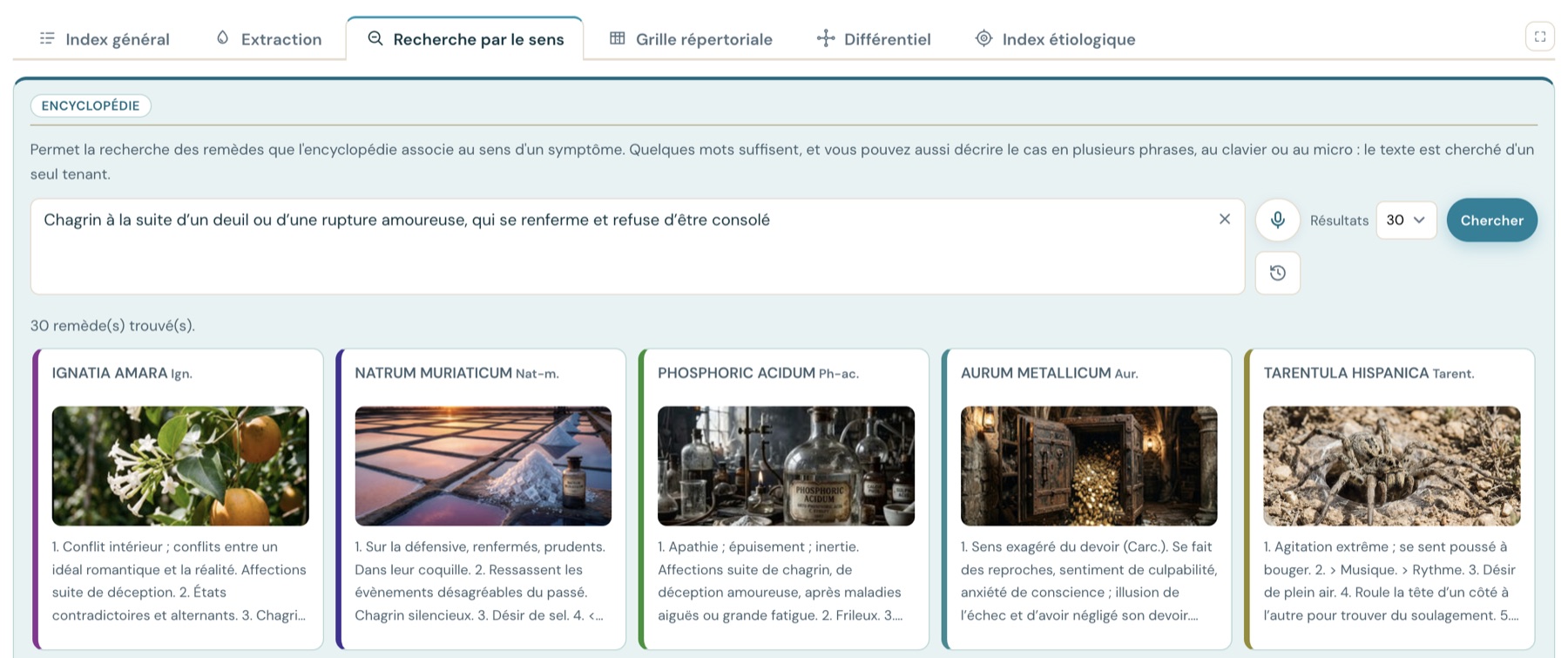Open the Résultats count dropdown showing 30
Viewport: 1568px width, 658px height.
(1406, 220)
